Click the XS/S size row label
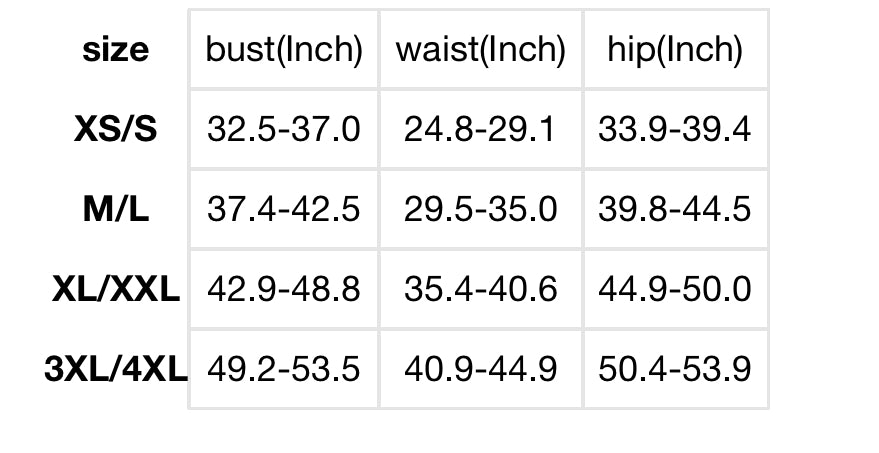Screen dimensions: 879x453 [x=115, y=129]
